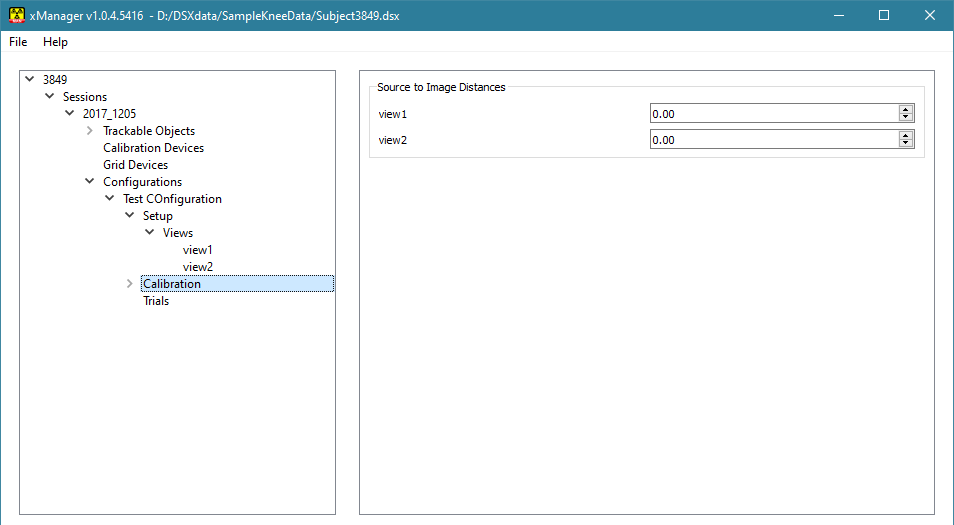The height and width of the screenshot is (525, 954).
Task: Click the view1 distance input field
Action: point(773,114)
